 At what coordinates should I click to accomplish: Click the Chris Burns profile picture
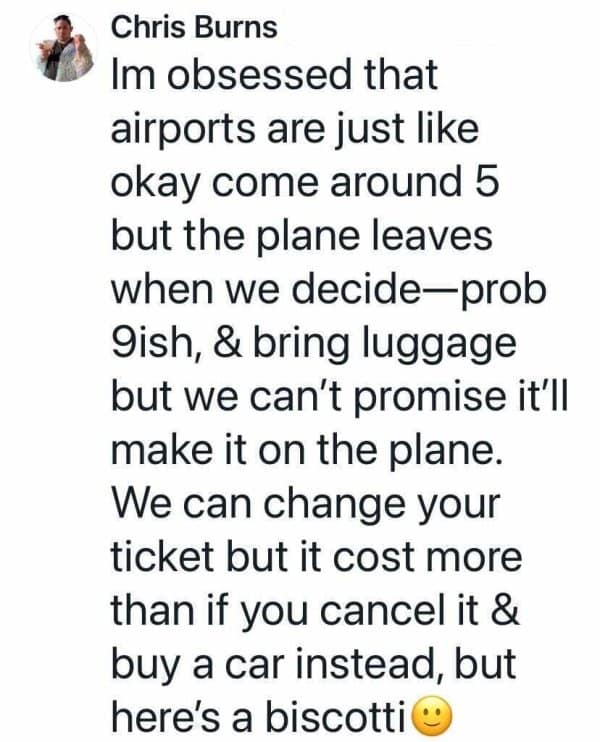[59, 50]
